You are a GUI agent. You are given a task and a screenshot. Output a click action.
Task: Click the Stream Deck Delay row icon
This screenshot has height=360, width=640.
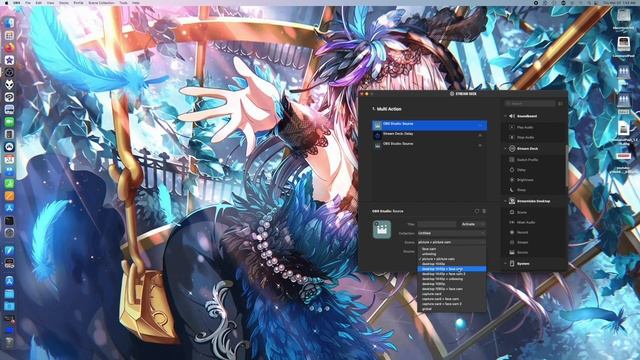pos(378,136)
